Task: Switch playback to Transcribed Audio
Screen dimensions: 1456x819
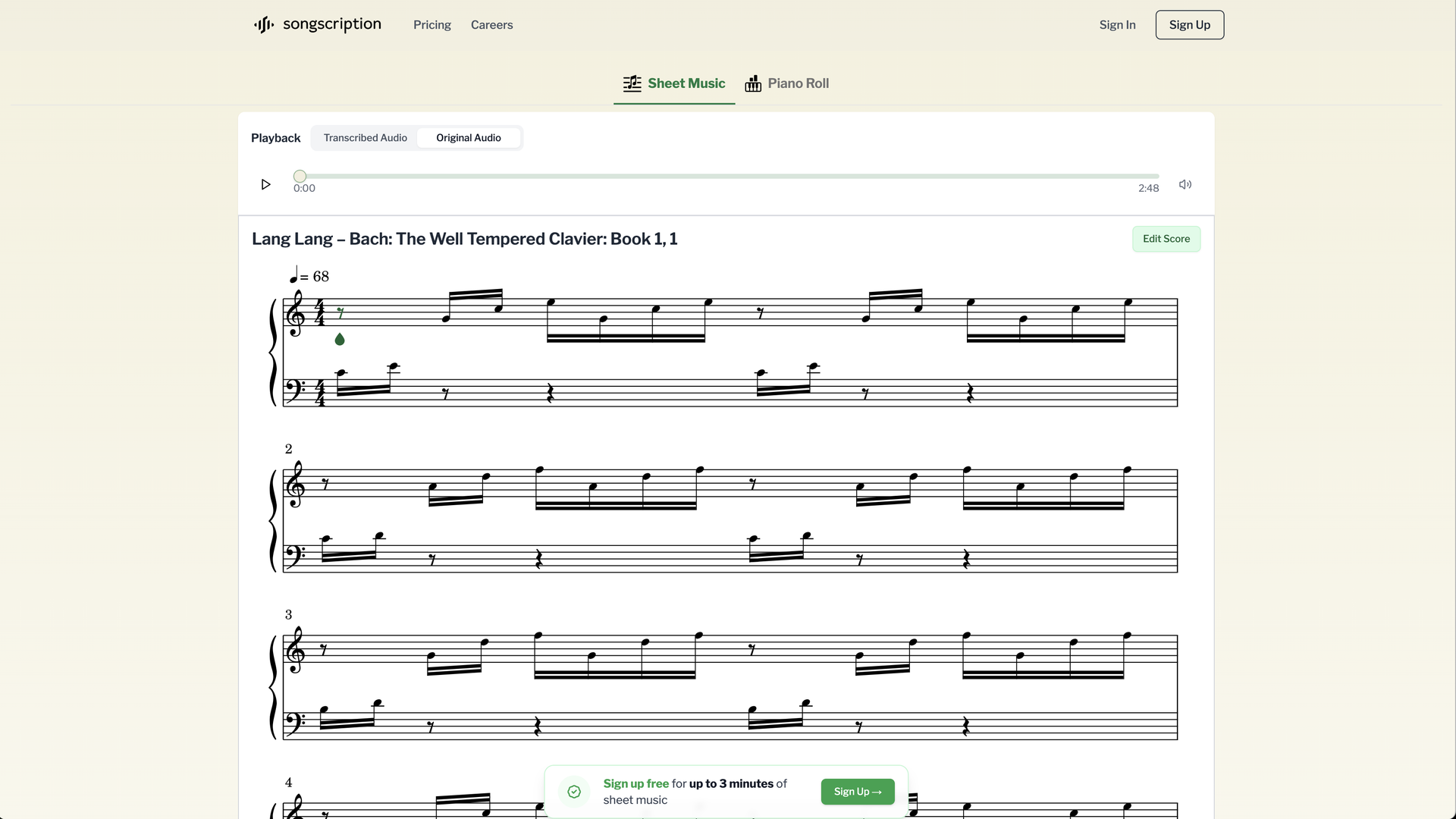Action: (365, 138)
